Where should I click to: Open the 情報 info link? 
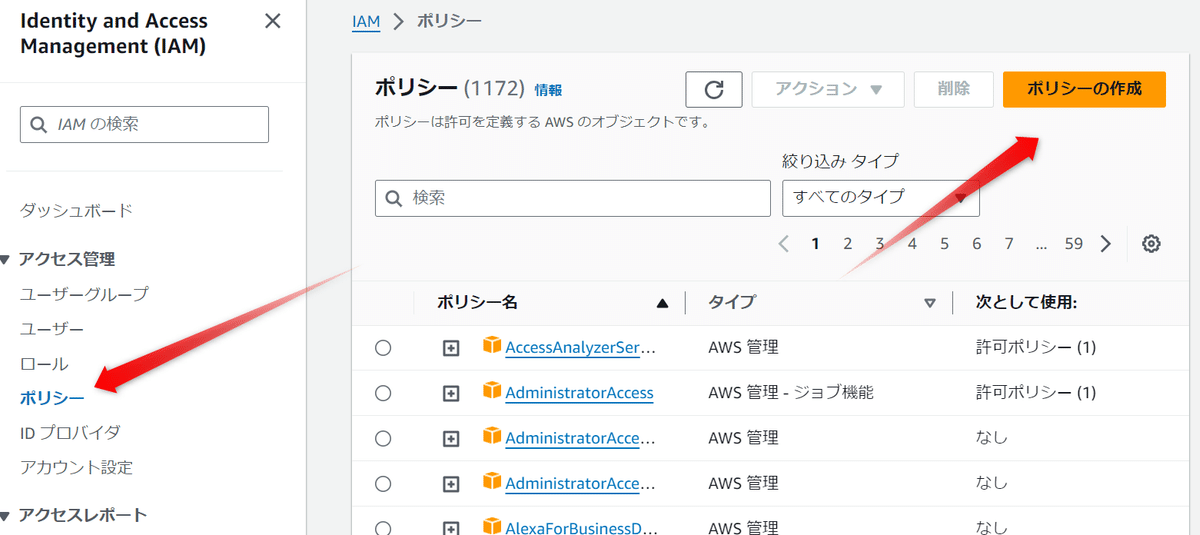point(548,89)
